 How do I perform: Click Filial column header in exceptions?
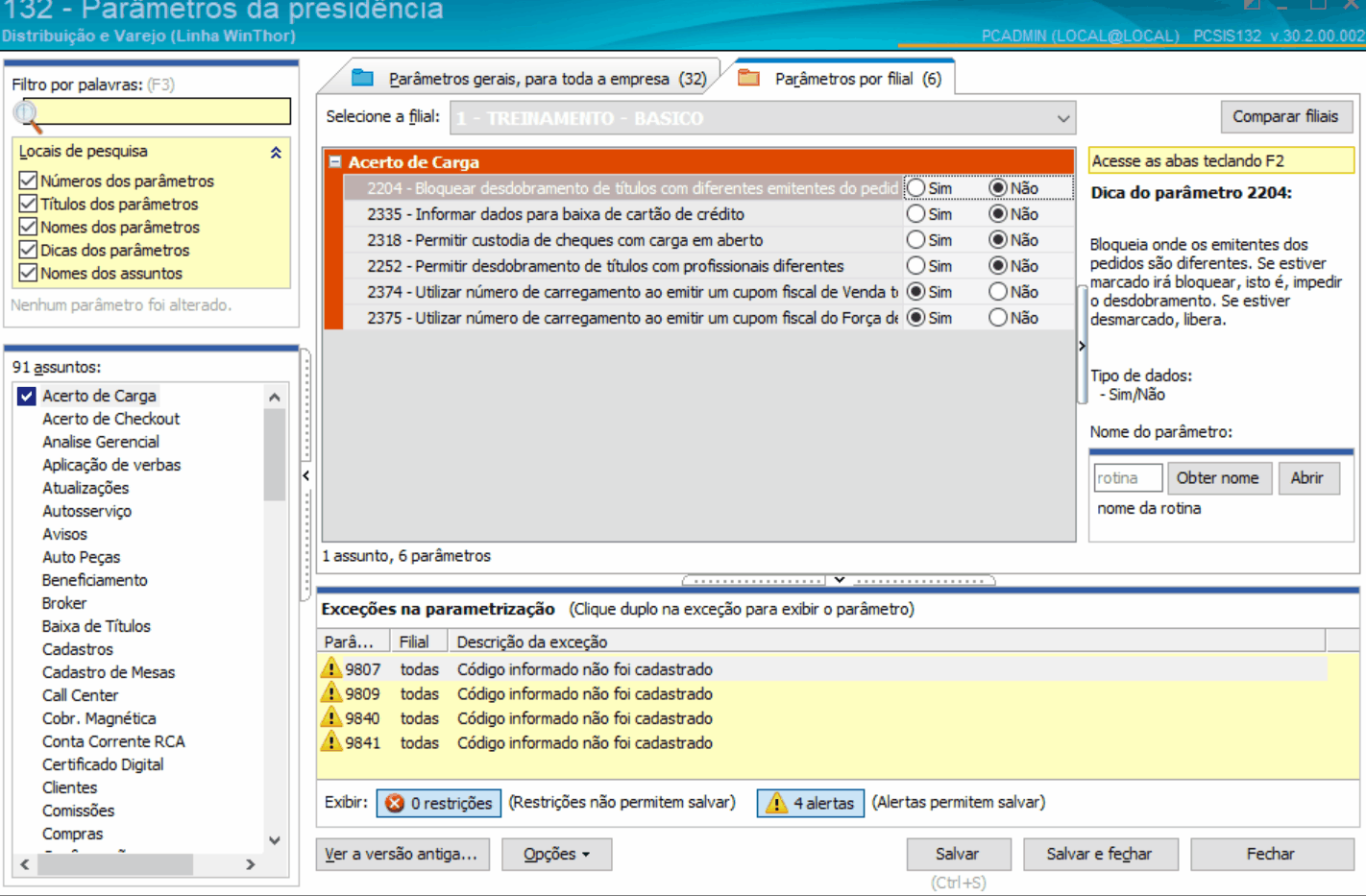click(418, 642)
